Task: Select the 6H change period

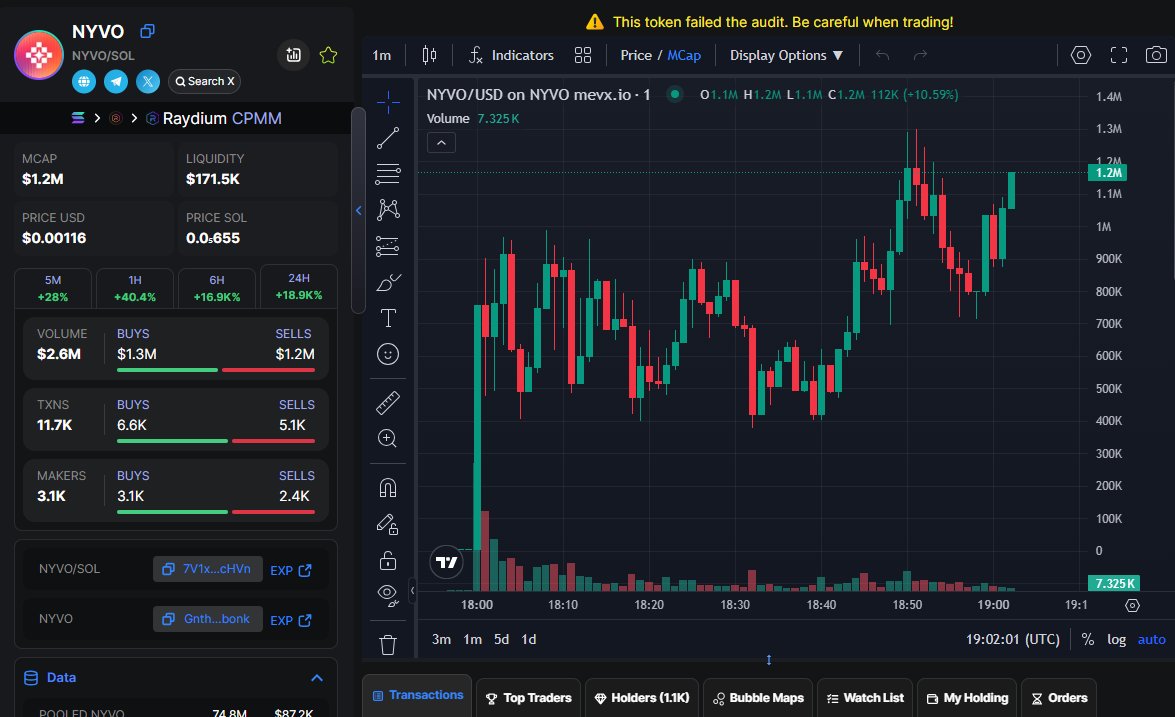Action: pyautogui.click(x=217, y=288)
